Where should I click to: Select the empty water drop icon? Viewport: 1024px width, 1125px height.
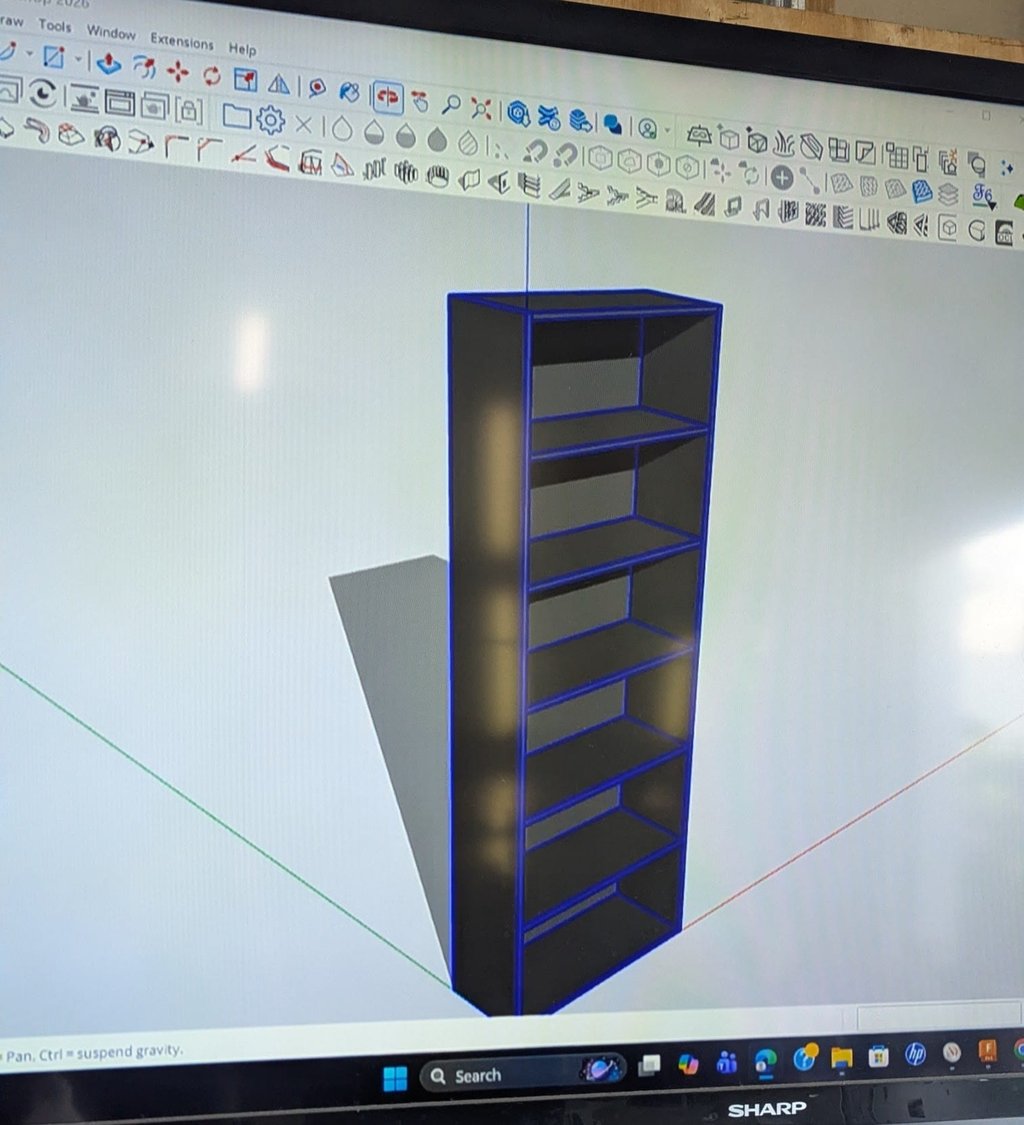[x=342, y=129]
